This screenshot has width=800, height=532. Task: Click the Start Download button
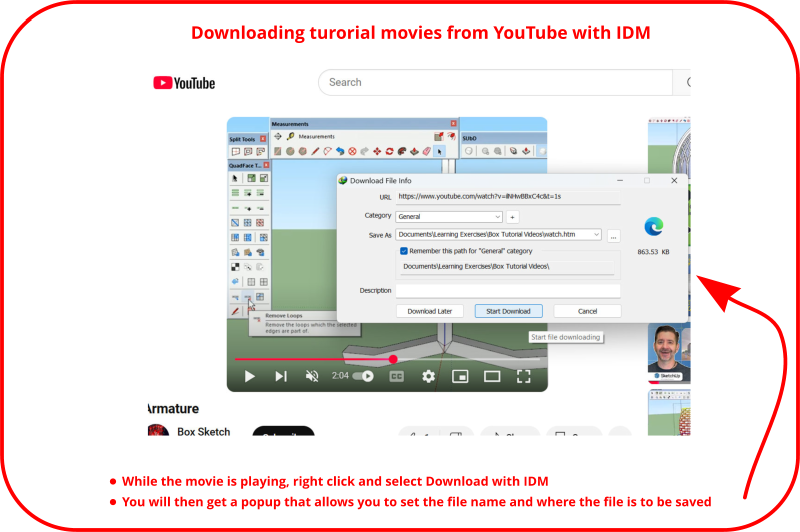pos(508,311)
